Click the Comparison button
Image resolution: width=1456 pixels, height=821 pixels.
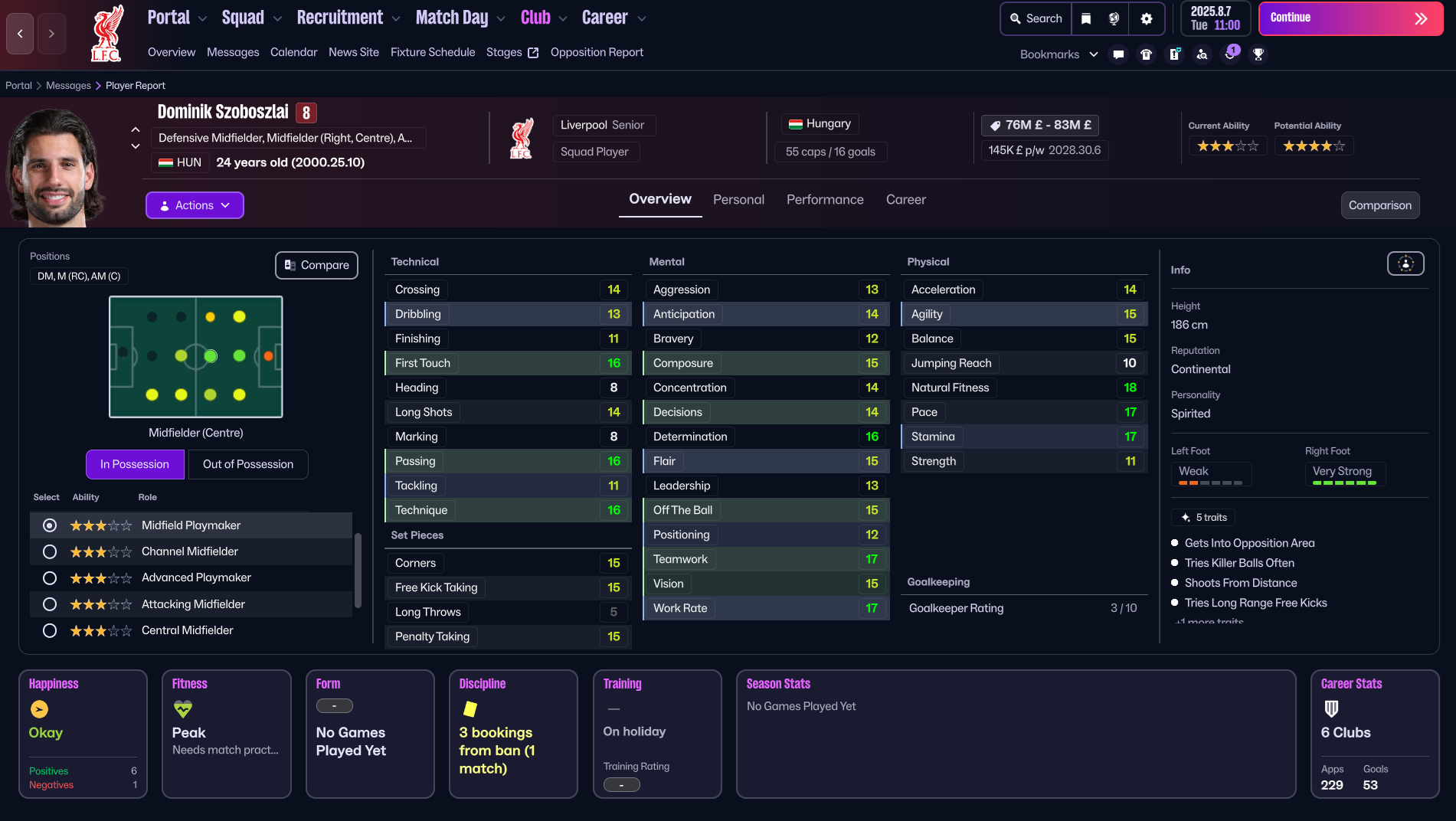click(x=1379, y=205)
